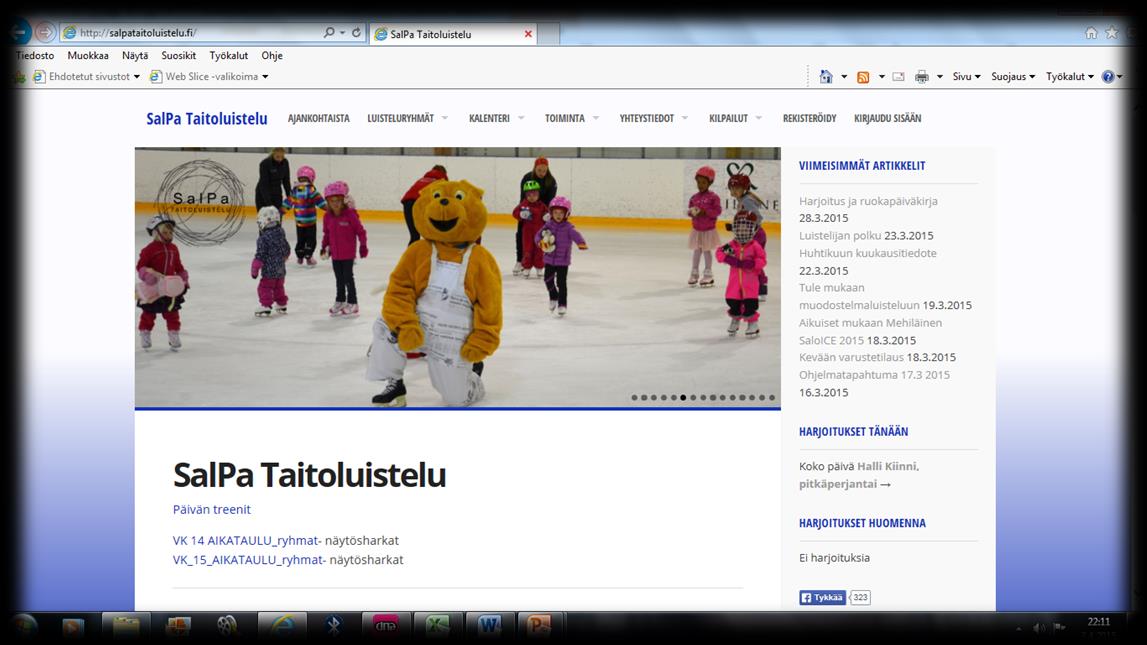This screenshot has height=645, width=1147.
Task: Open the Suojaus dropdown menu
Action: [x=1013, y=76]
